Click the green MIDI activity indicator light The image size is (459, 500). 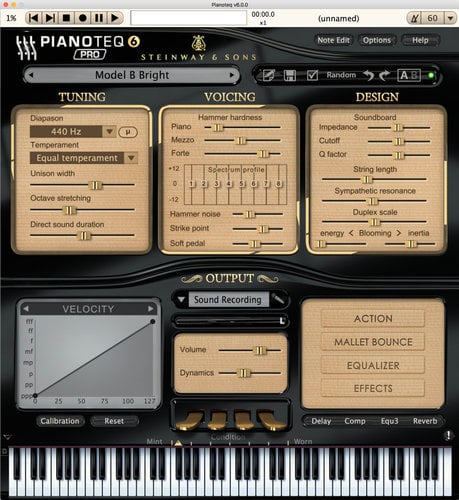pyautogui.click(x=431, y=76)
